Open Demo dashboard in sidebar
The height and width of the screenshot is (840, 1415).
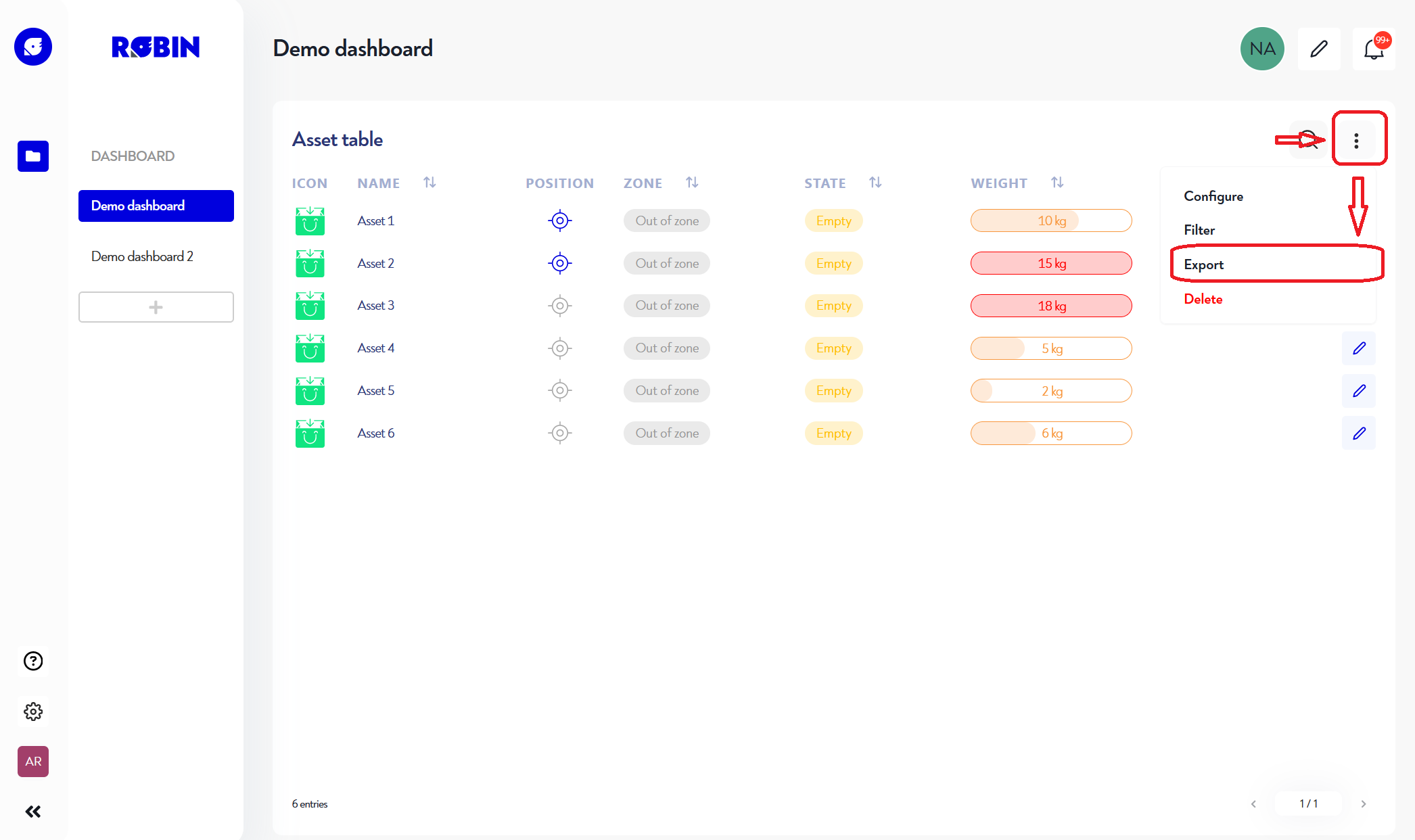coord(156,206)
